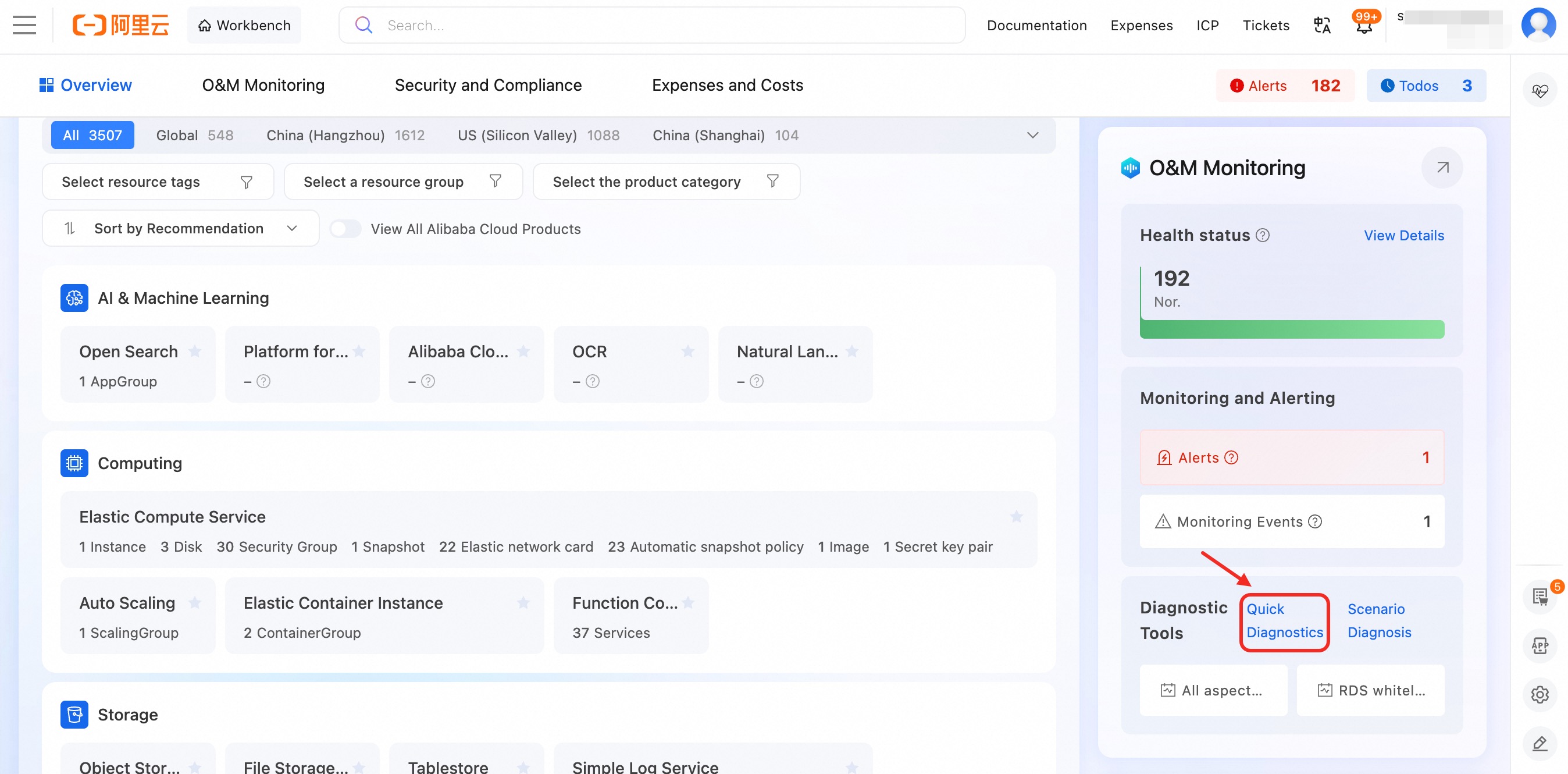Screen dimensions: 1568x774
Task: Open Select resource tags filter
Action: (x=158, y=182)
